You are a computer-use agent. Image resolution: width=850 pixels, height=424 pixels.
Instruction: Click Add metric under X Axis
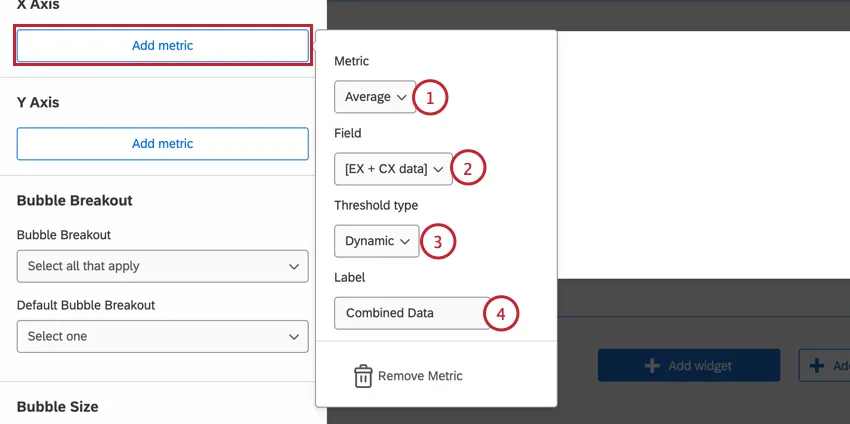point(162,46)
